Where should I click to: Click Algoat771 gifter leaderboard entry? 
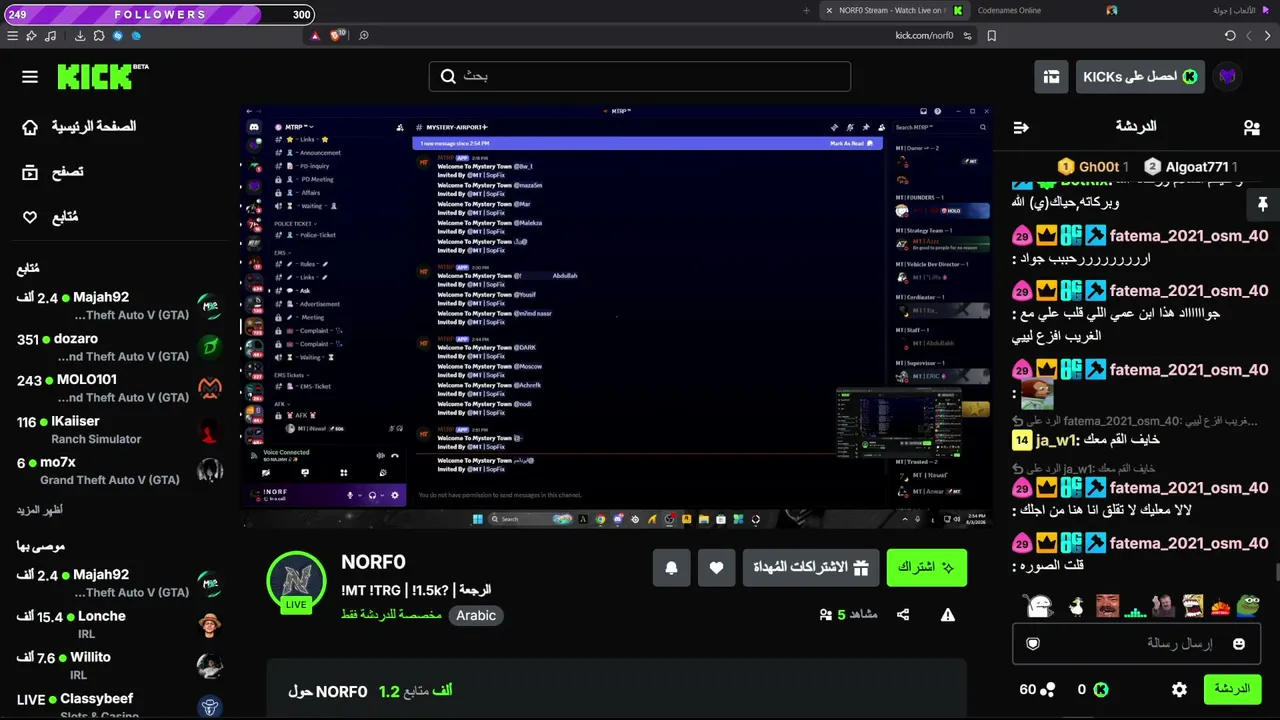pos(1191,167)
